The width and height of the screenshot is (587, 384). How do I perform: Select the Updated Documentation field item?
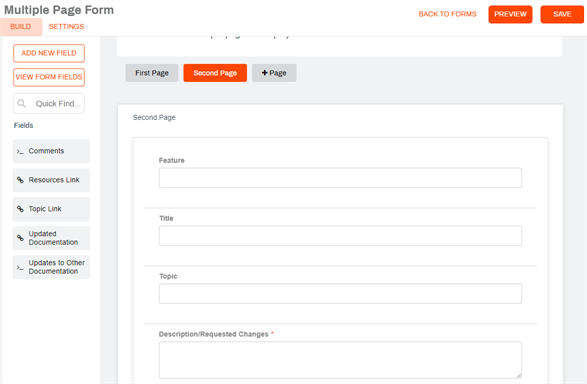pos(51,238)
